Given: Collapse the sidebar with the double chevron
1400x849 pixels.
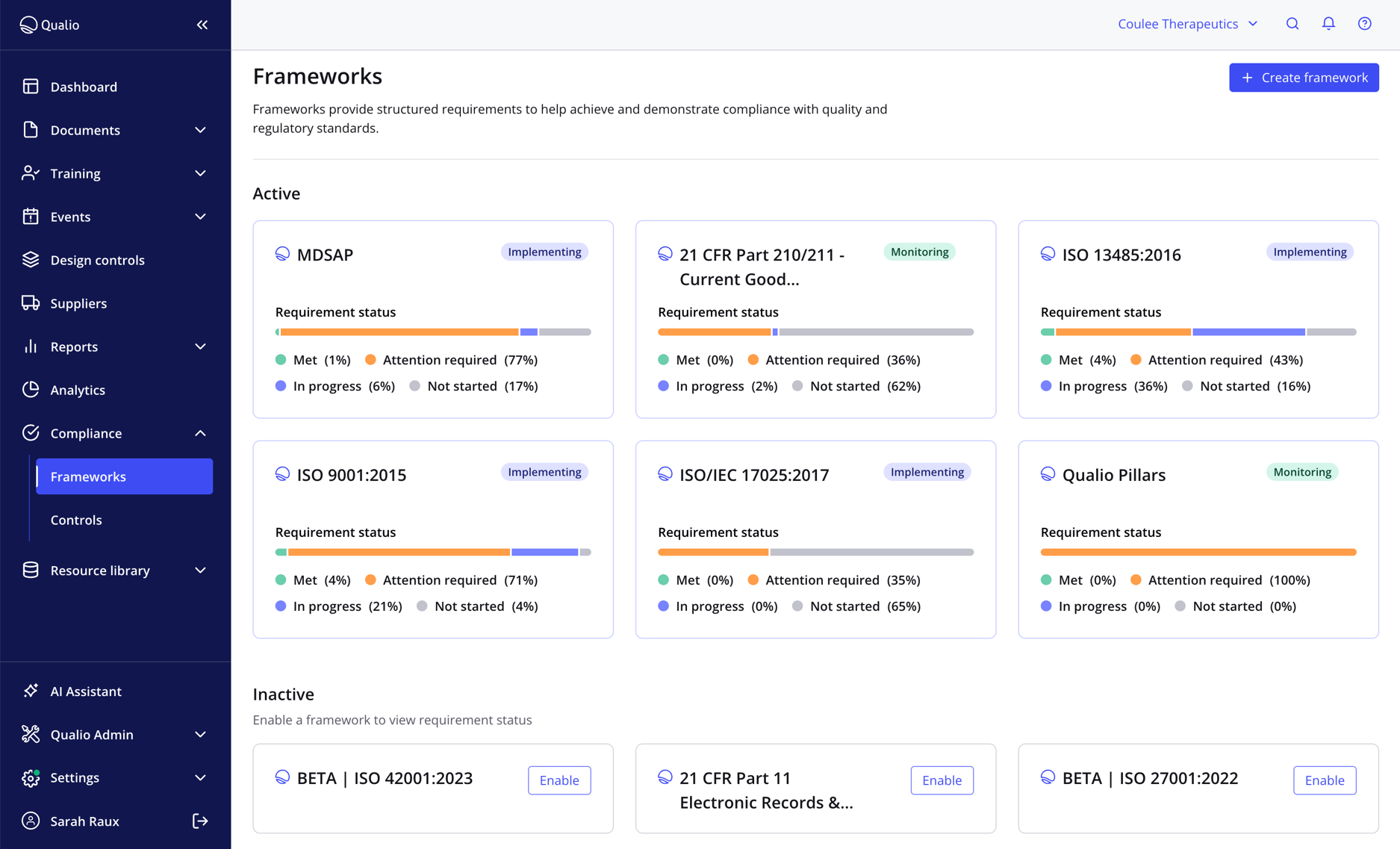Looking at the screenshot, I should (x=202, y=24).
